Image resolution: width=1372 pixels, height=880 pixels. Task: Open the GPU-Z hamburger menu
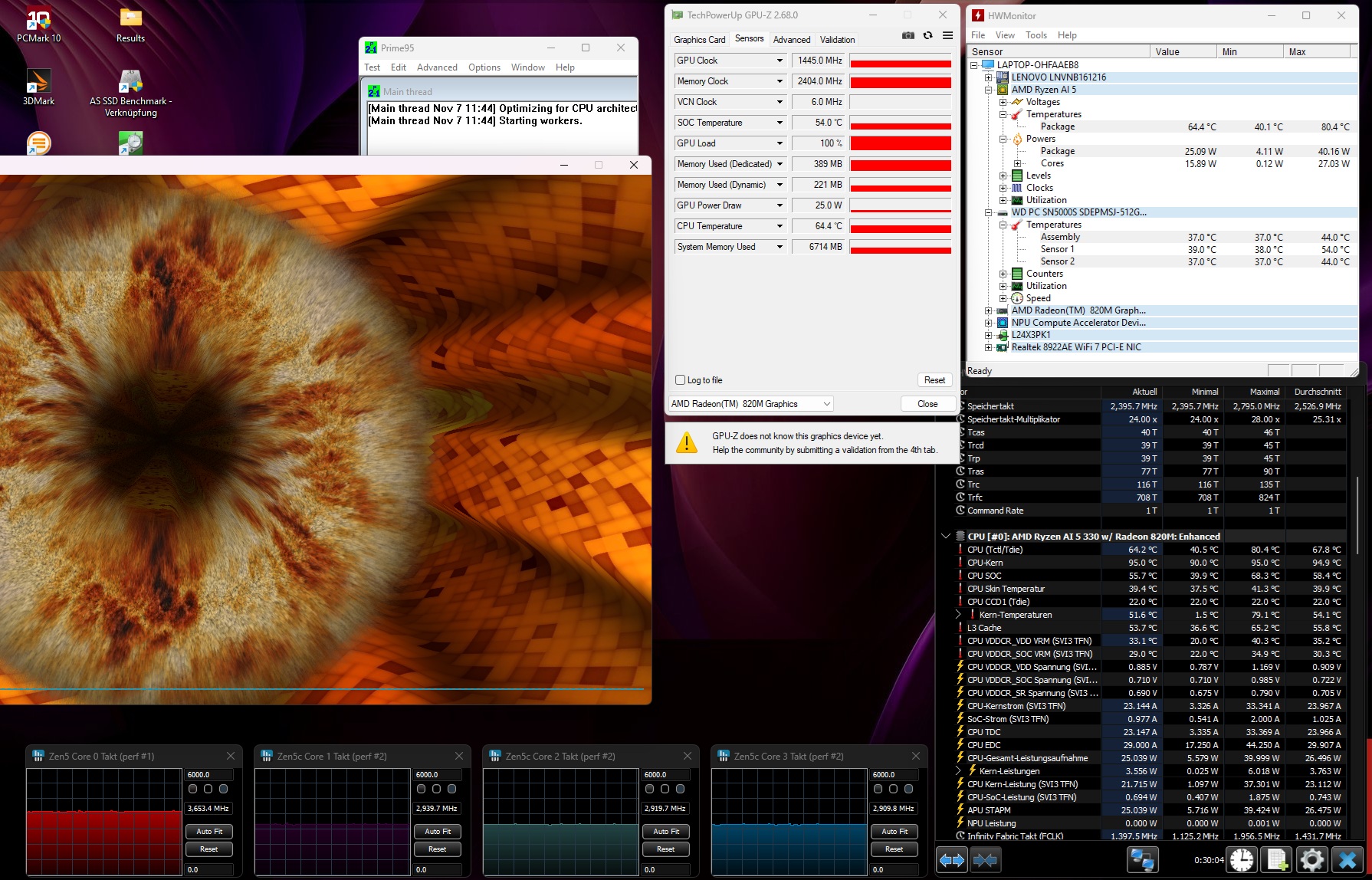pyautogui.click(x=947, y=35)
